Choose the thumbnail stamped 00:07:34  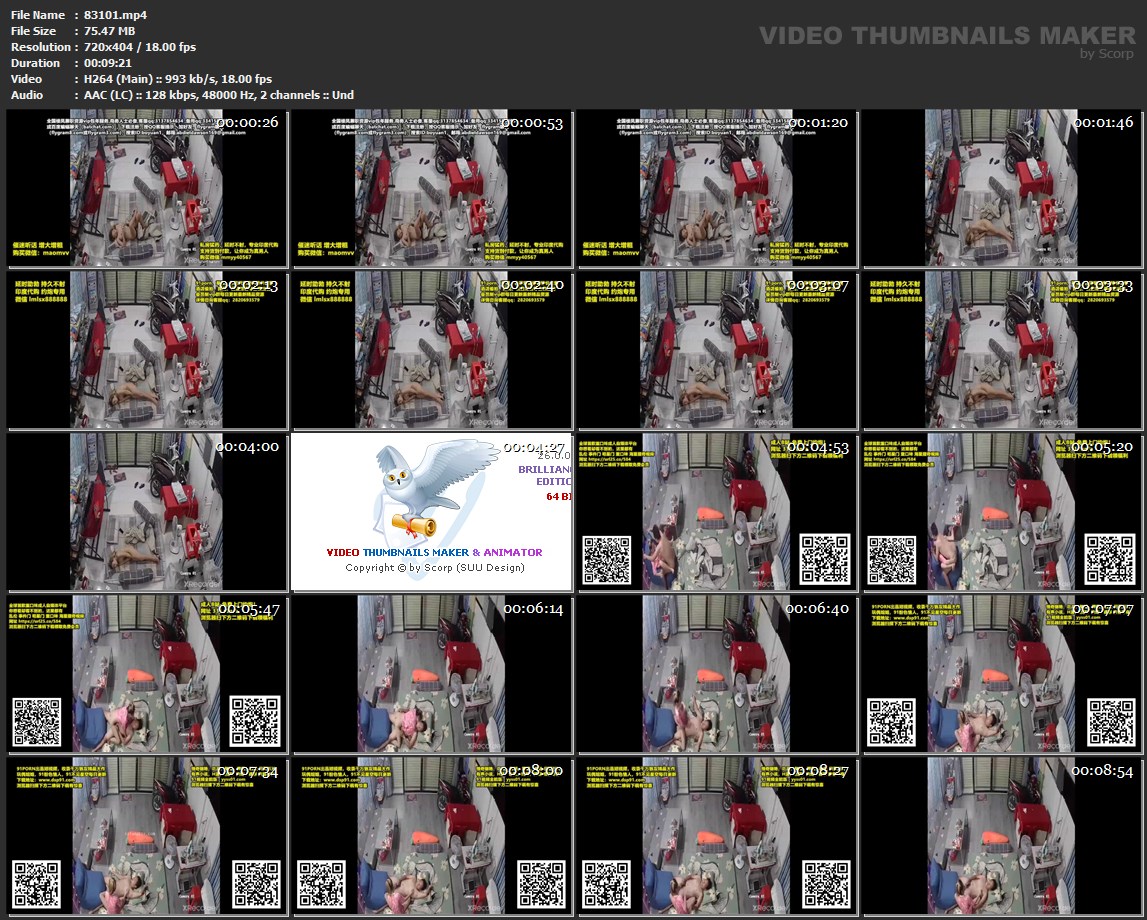tap(147, 836)
